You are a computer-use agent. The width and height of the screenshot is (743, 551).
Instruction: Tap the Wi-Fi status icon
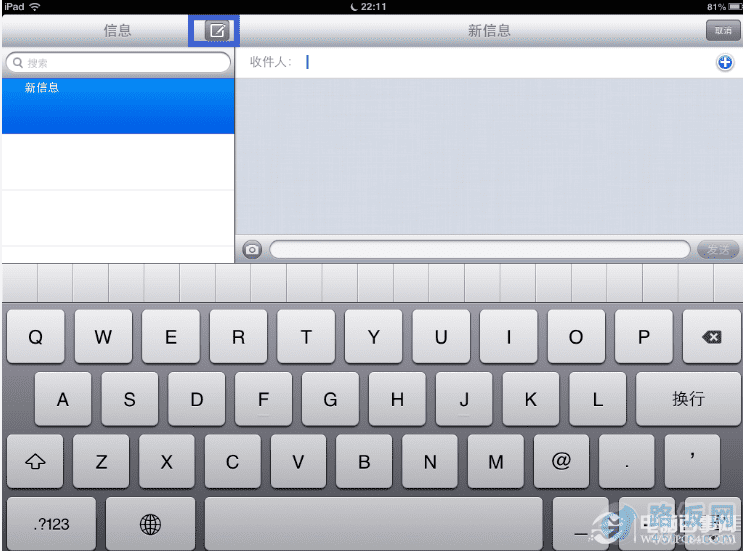coord(35,7)
